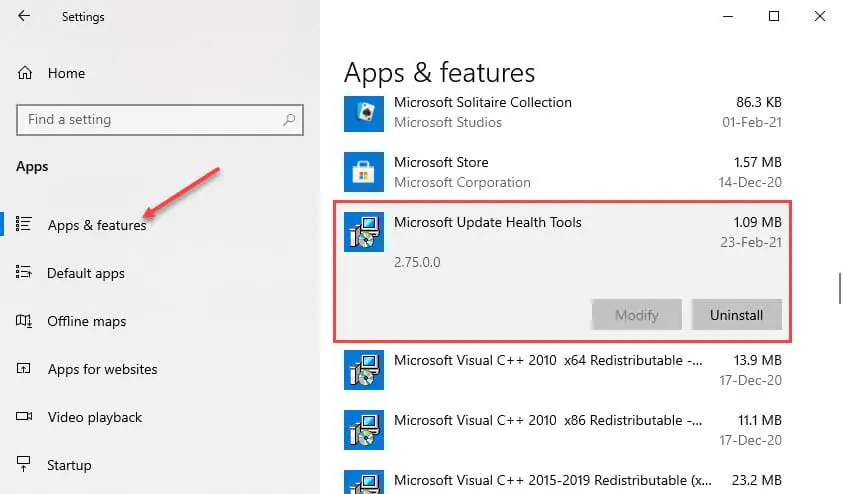The width and height of the screenshot is (843, 494).
Task: Click the 13.9 MB size value
Action: (x=758, y=360)
